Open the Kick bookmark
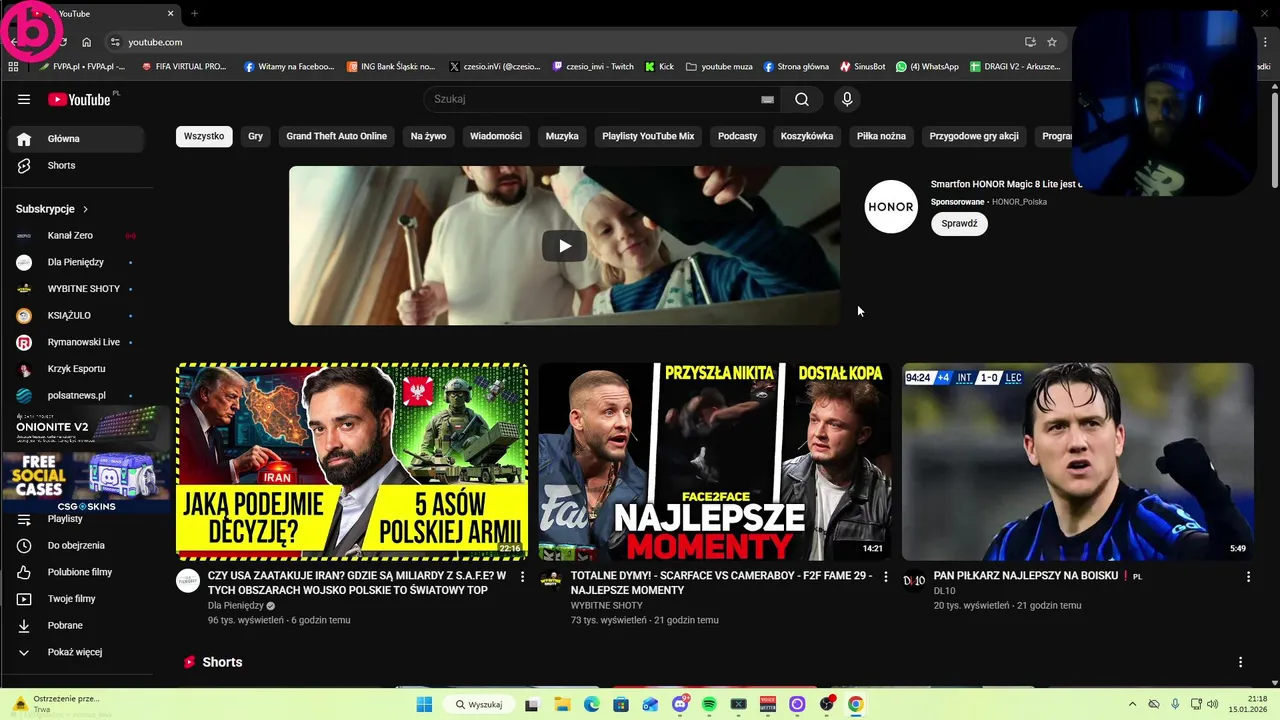The width and height of the screenshot is (1280, 720). (x=659, y=67)
